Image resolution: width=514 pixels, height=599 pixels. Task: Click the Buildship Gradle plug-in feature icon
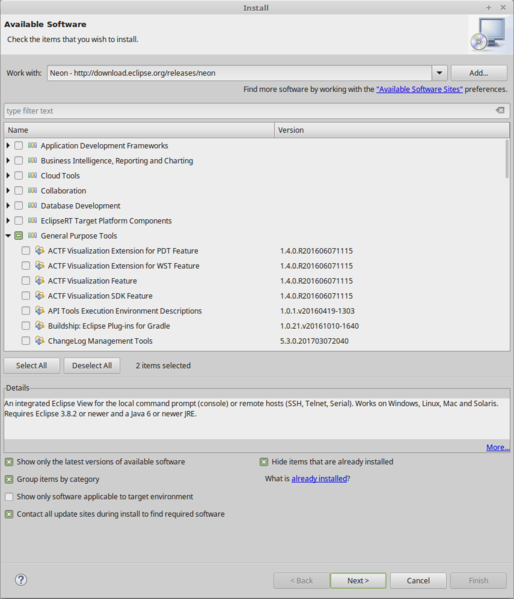(x=40, y=325)
